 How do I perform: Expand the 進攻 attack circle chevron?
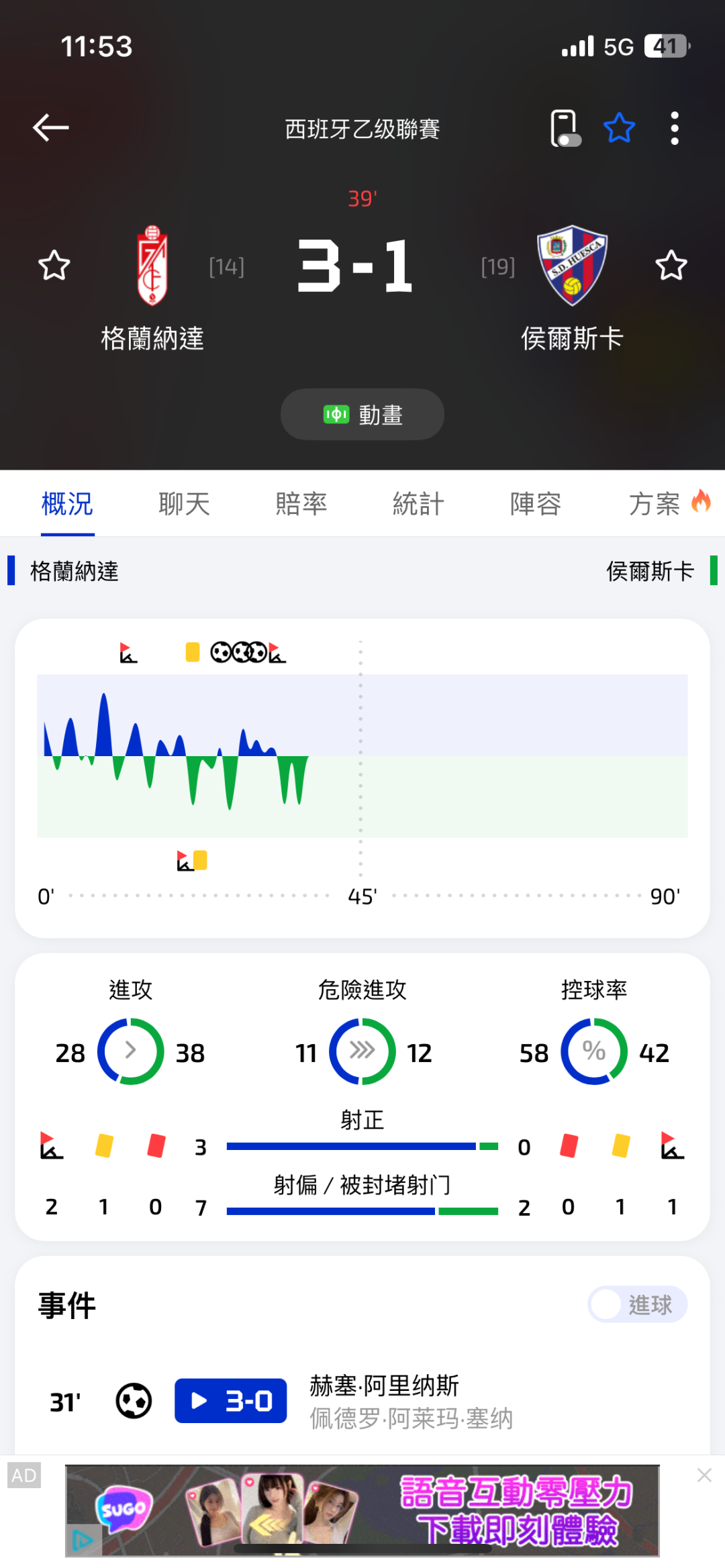[x=131, y=1051]
